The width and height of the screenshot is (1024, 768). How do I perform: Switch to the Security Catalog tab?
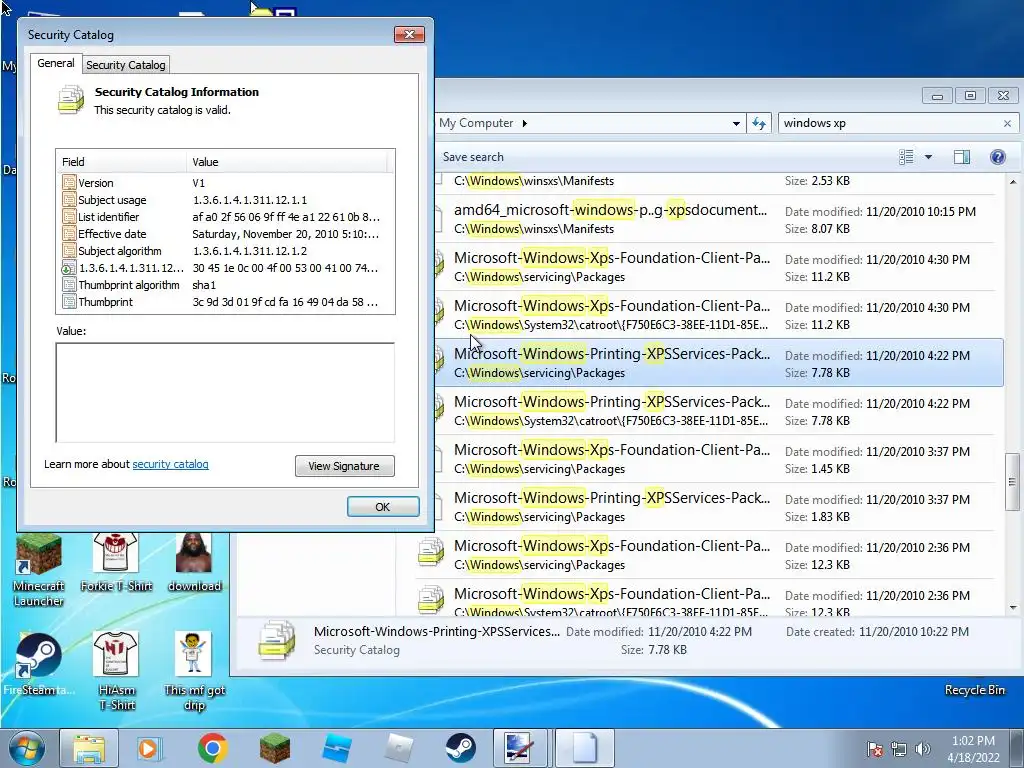point(125,65)
